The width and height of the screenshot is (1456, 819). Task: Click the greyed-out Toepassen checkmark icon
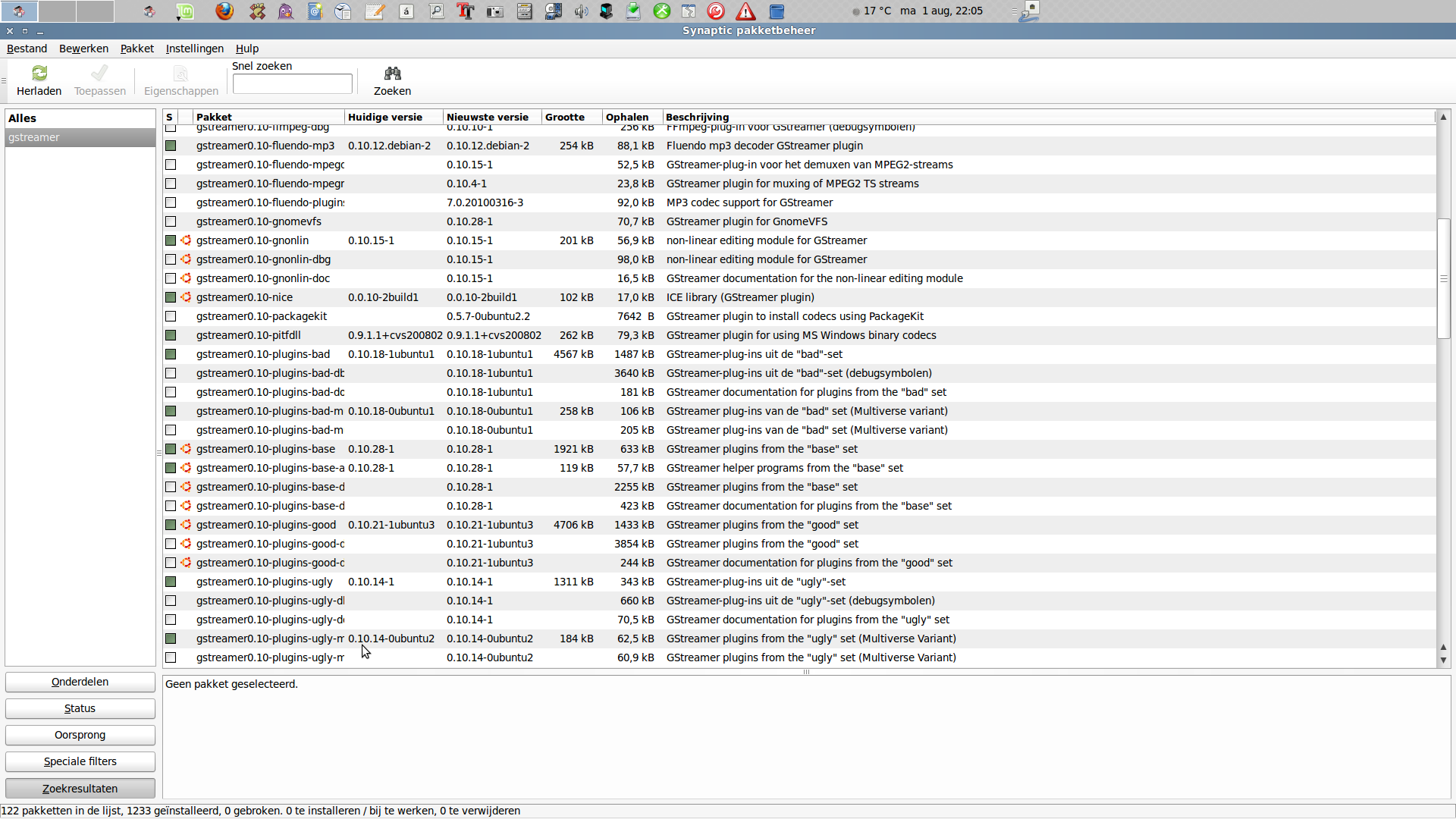[x=99, y=73]
